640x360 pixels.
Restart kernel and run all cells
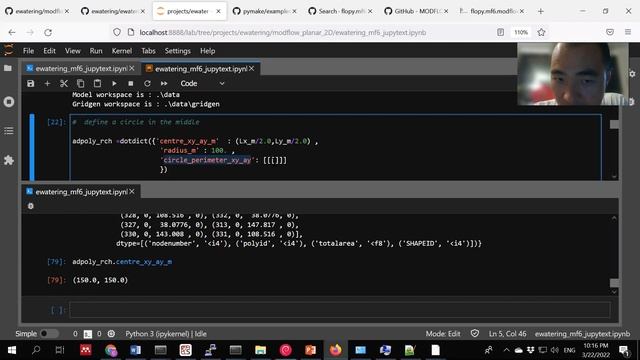(164, 83)
